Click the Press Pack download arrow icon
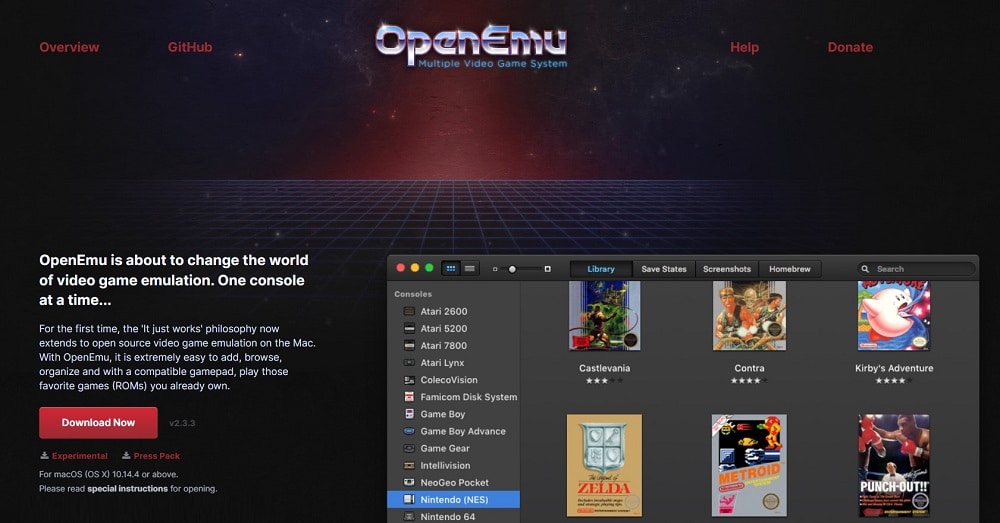This screenshot has height=523, width=1000. [126, 455]
